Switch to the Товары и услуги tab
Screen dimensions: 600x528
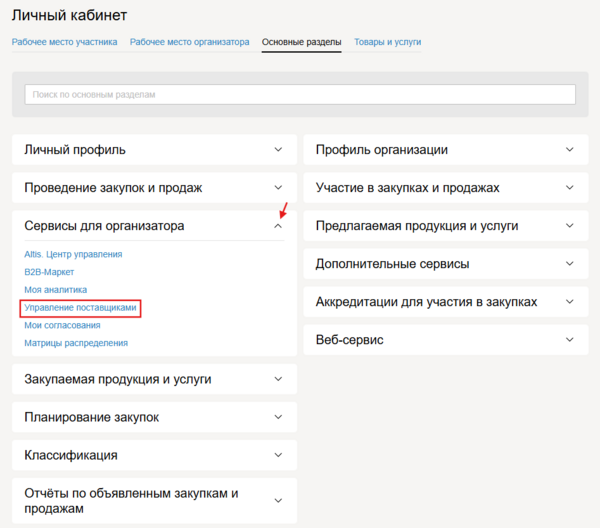pyautogui.click(x=387, y=42)
